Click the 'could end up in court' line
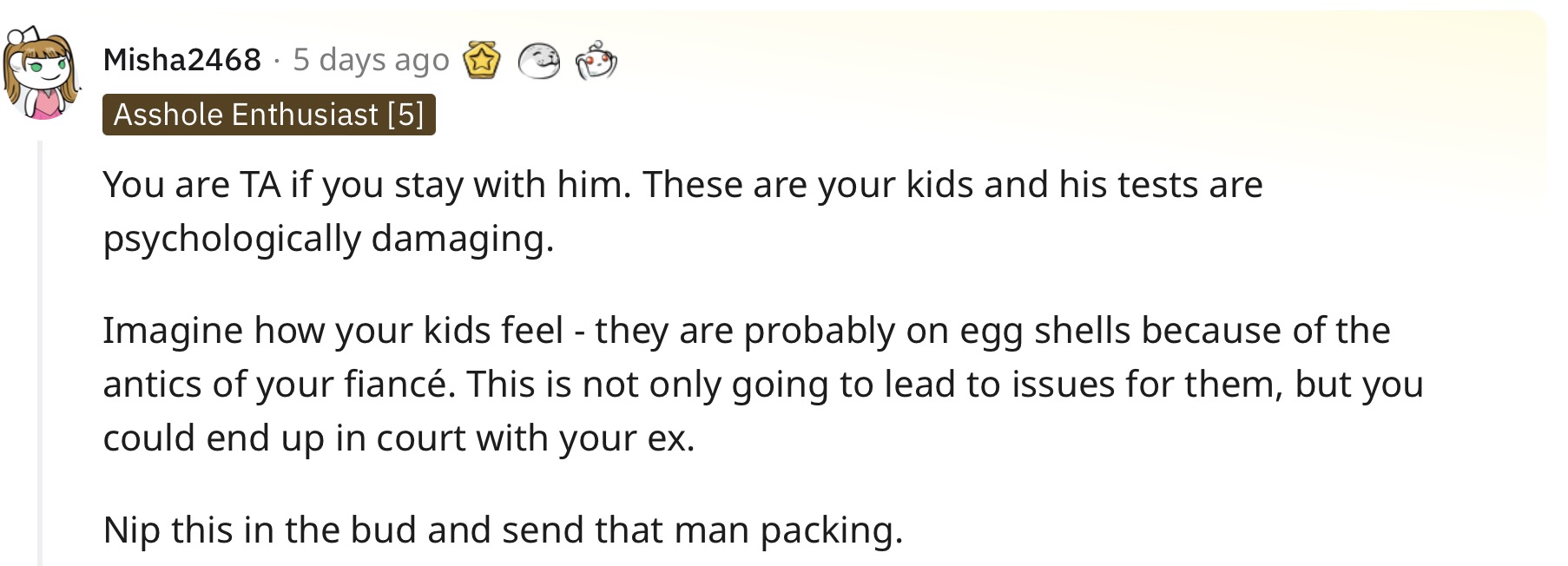 (399, 438)
